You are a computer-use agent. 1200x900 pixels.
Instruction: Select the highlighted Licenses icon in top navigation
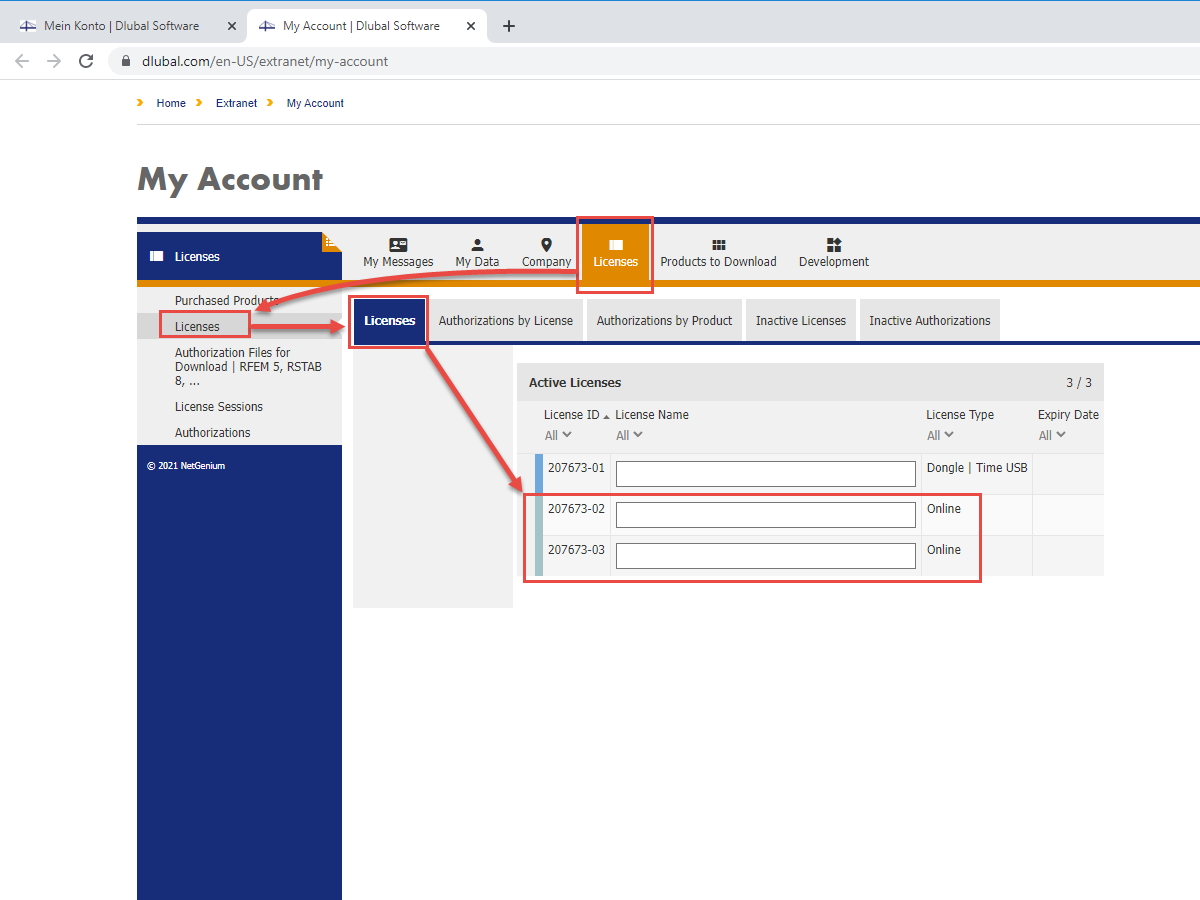coord(614,243)
